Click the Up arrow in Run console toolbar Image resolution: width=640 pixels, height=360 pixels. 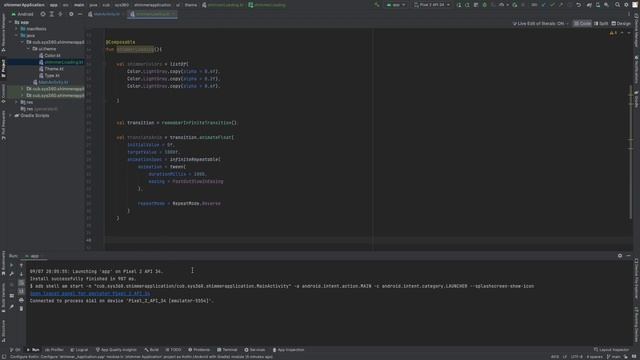21,265
